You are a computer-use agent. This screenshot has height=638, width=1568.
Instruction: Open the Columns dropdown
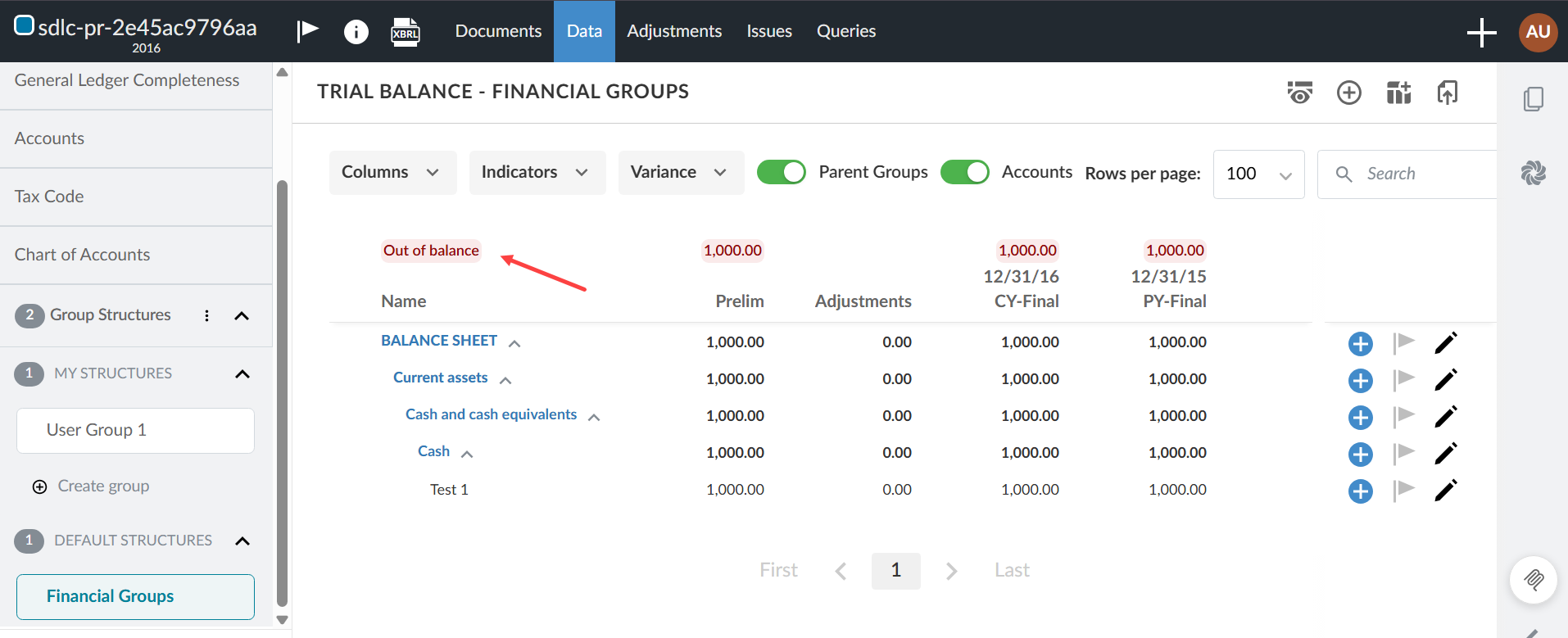point(393,173)
